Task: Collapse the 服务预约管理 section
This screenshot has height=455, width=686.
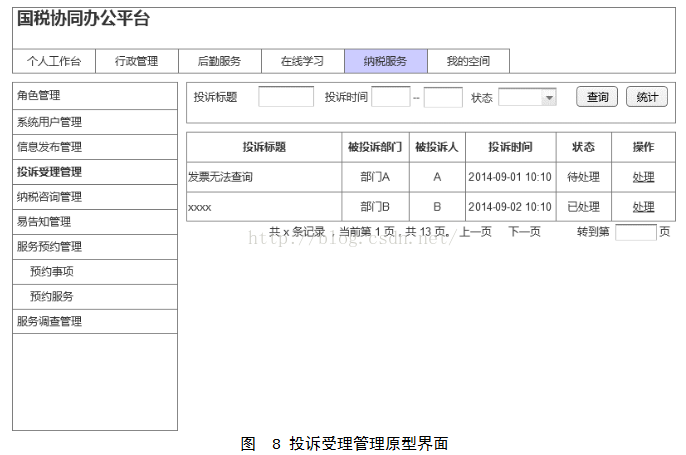Action: [95, 247]
